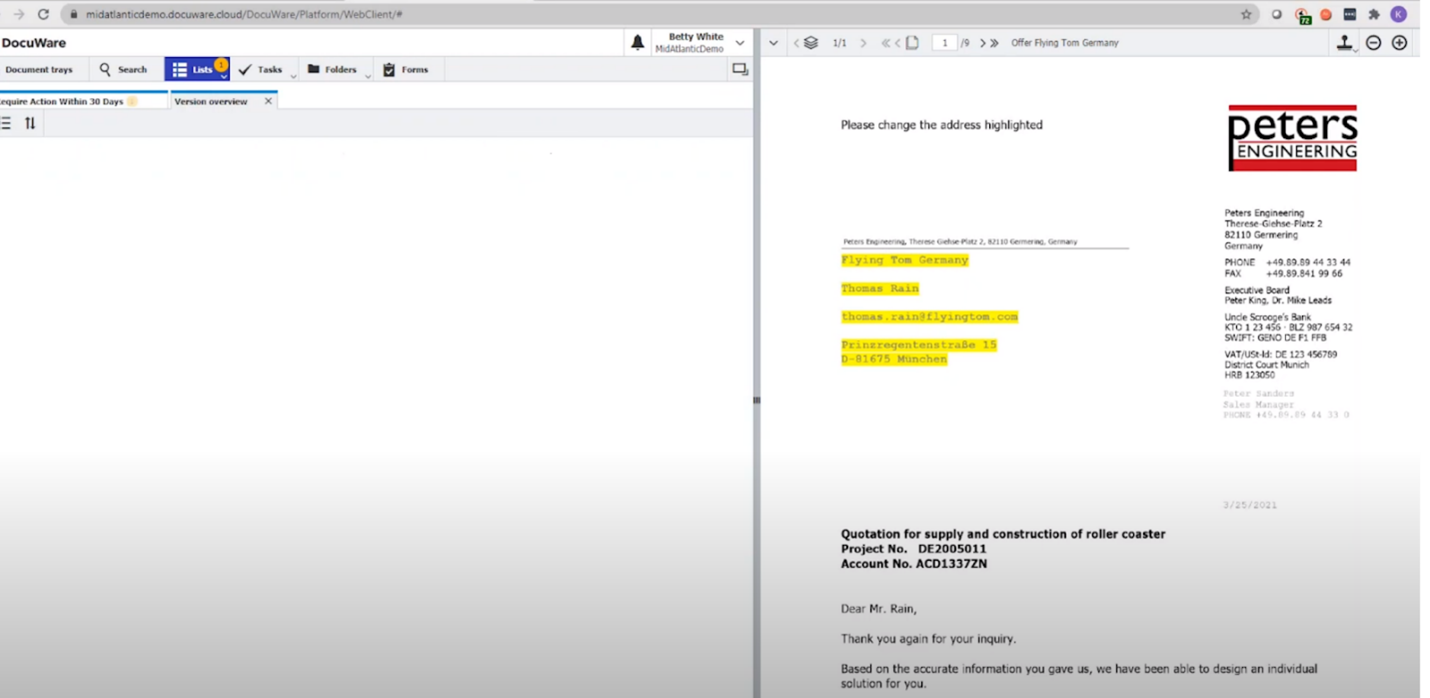Click the window layout icon beside Forms row
The width and height of the screenshot is (1430, 698).
click(740, 70)
